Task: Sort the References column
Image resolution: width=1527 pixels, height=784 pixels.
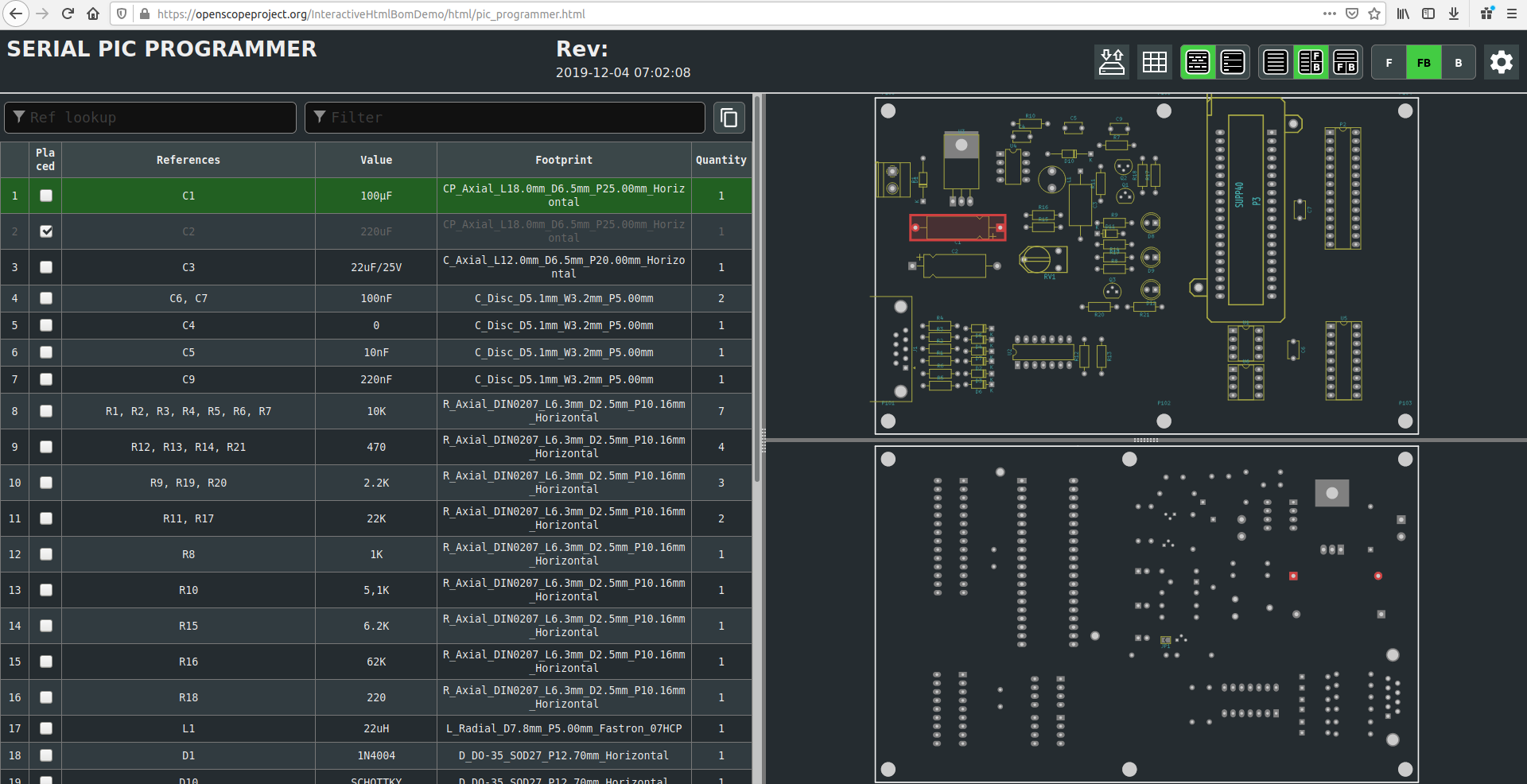Action: pos(188,160)
